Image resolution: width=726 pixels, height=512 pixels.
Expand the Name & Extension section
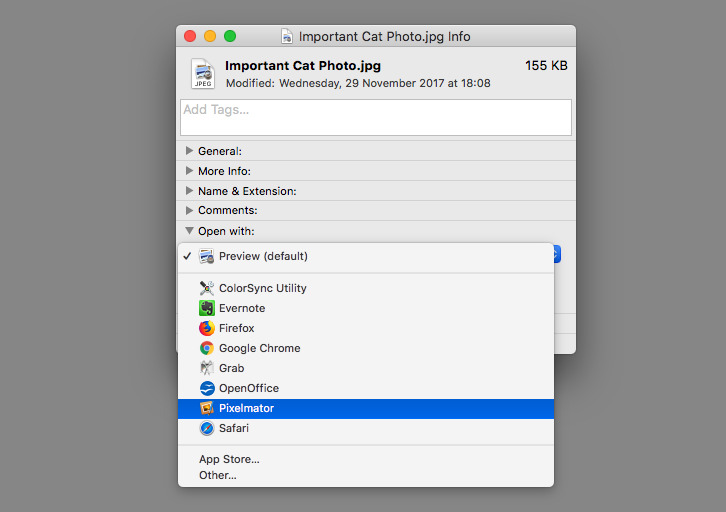tap(189, 191)
